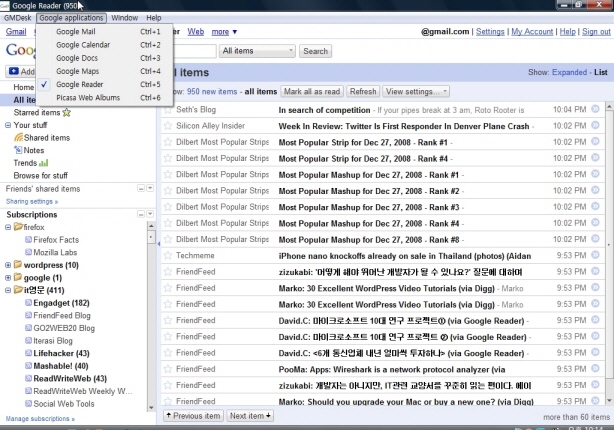Click the ReadWriteWeb feed icon
The image size is (614, 430).
click(28, 378)
